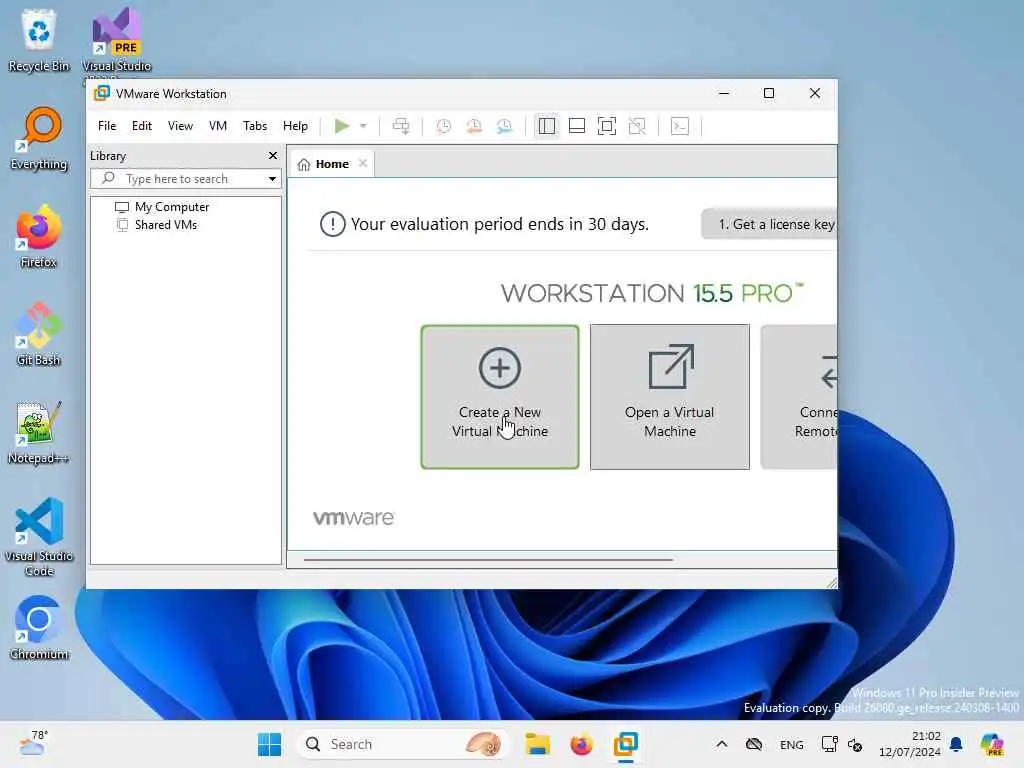The height and width of the screenshot is (768, 1024).
Task: Open Firefox from the taskbar
Action: (x=581, y=744)
